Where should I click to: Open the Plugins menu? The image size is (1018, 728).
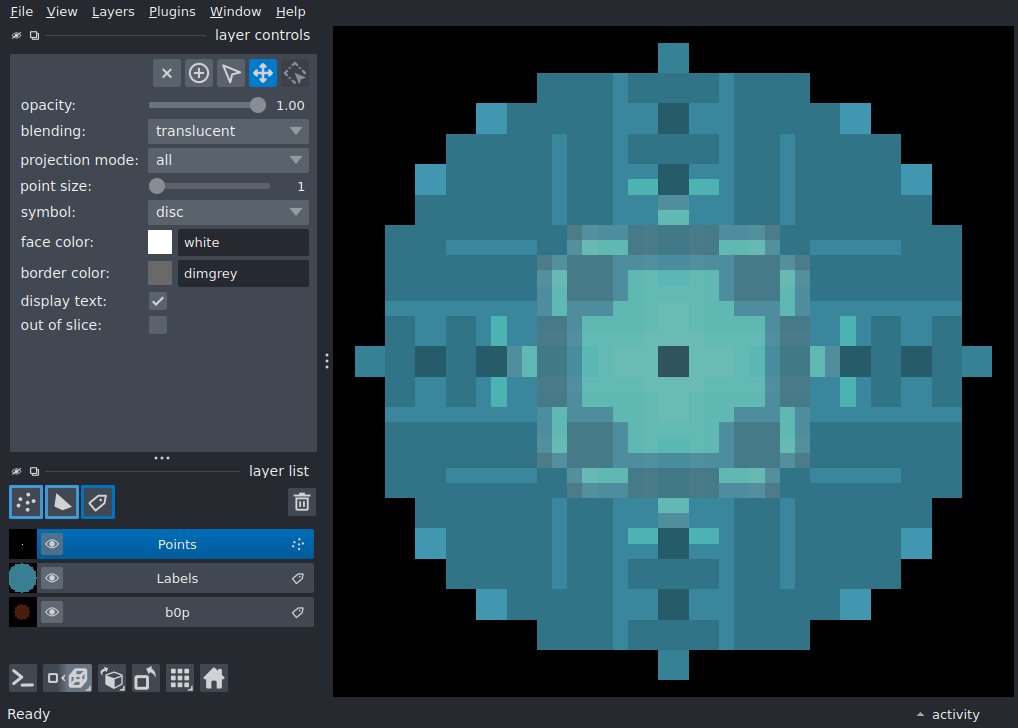tap(172, 12)
